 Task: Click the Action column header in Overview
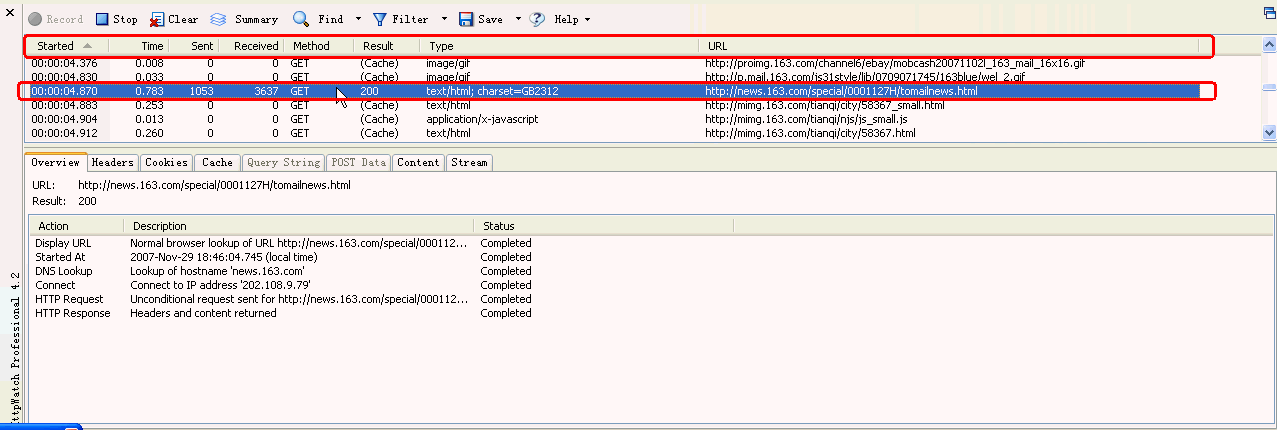point(76,226)
